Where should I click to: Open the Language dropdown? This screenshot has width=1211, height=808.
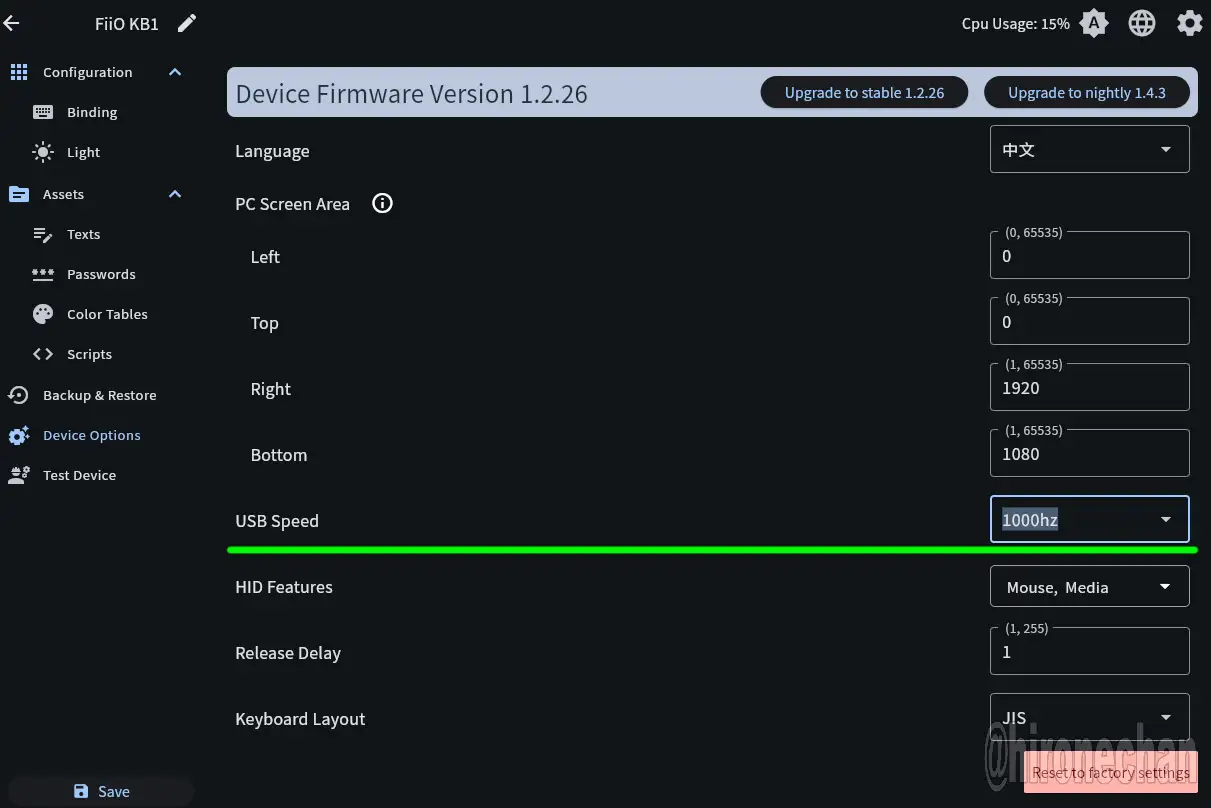(x=1089, y=150)
